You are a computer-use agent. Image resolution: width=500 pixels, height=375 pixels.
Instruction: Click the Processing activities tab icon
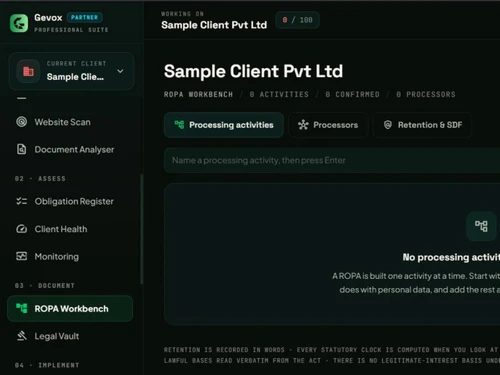click(179, 125)
